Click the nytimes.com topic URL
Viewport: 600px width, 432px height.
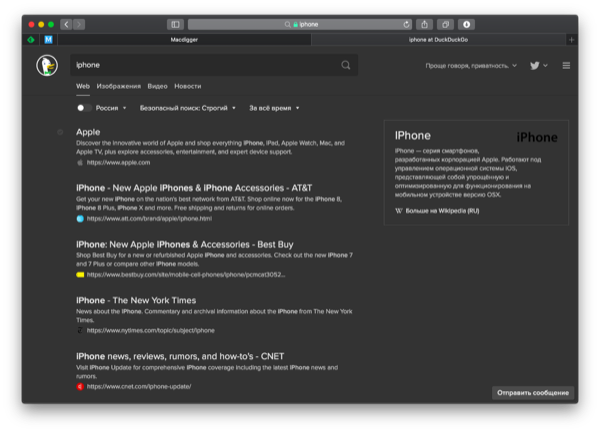coord(150,331)
